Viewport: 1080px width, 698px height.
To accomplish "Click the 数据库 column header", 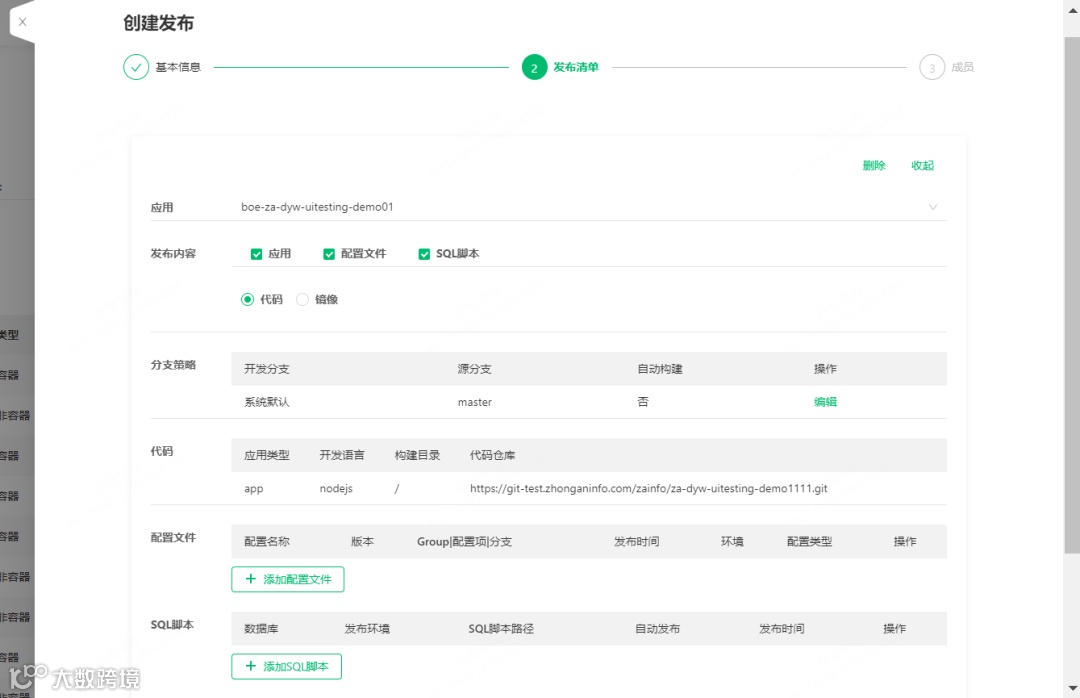I will click(261, 628).
